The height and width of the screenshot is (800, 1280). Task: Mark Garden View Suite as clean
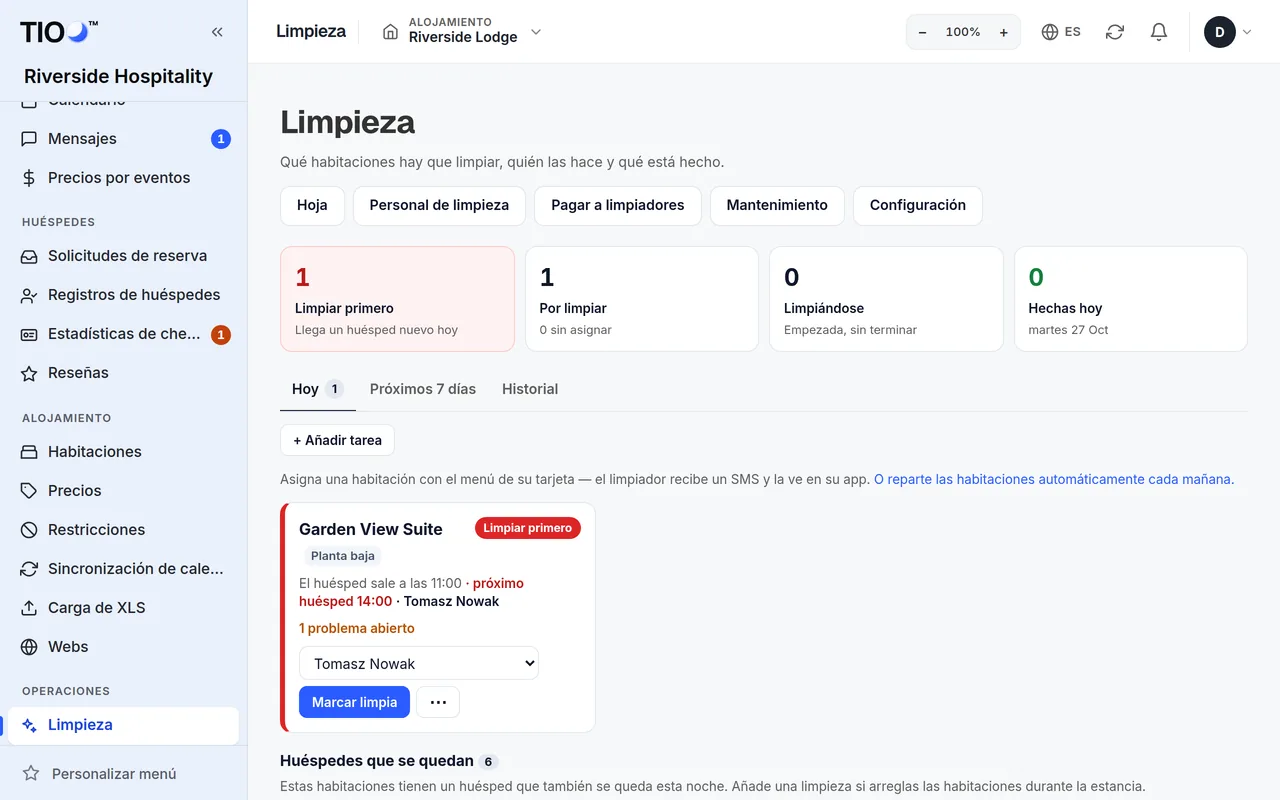354,702
